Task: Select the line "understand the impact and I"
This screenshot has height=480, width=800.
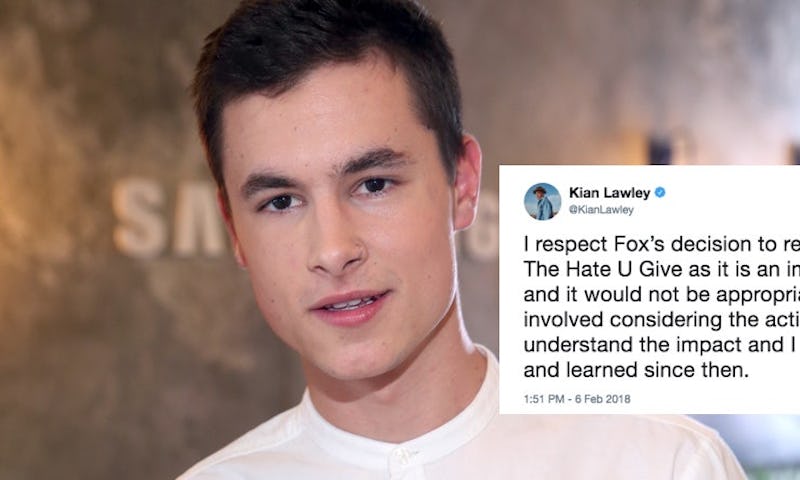Action: pyautogui.click(x=662, y=344)
